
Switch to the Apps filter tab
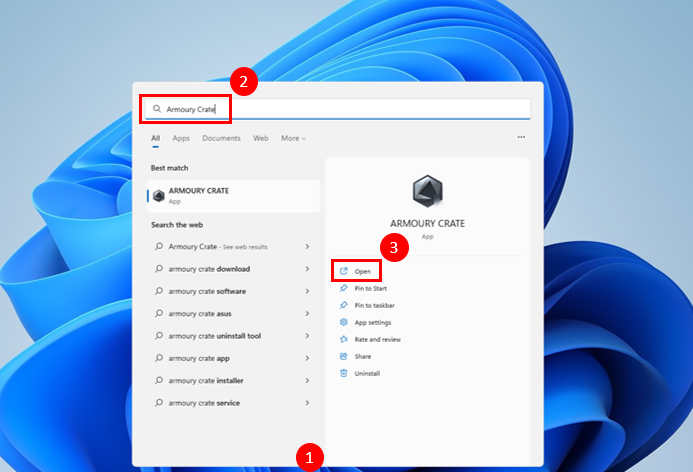coord(181,138)
